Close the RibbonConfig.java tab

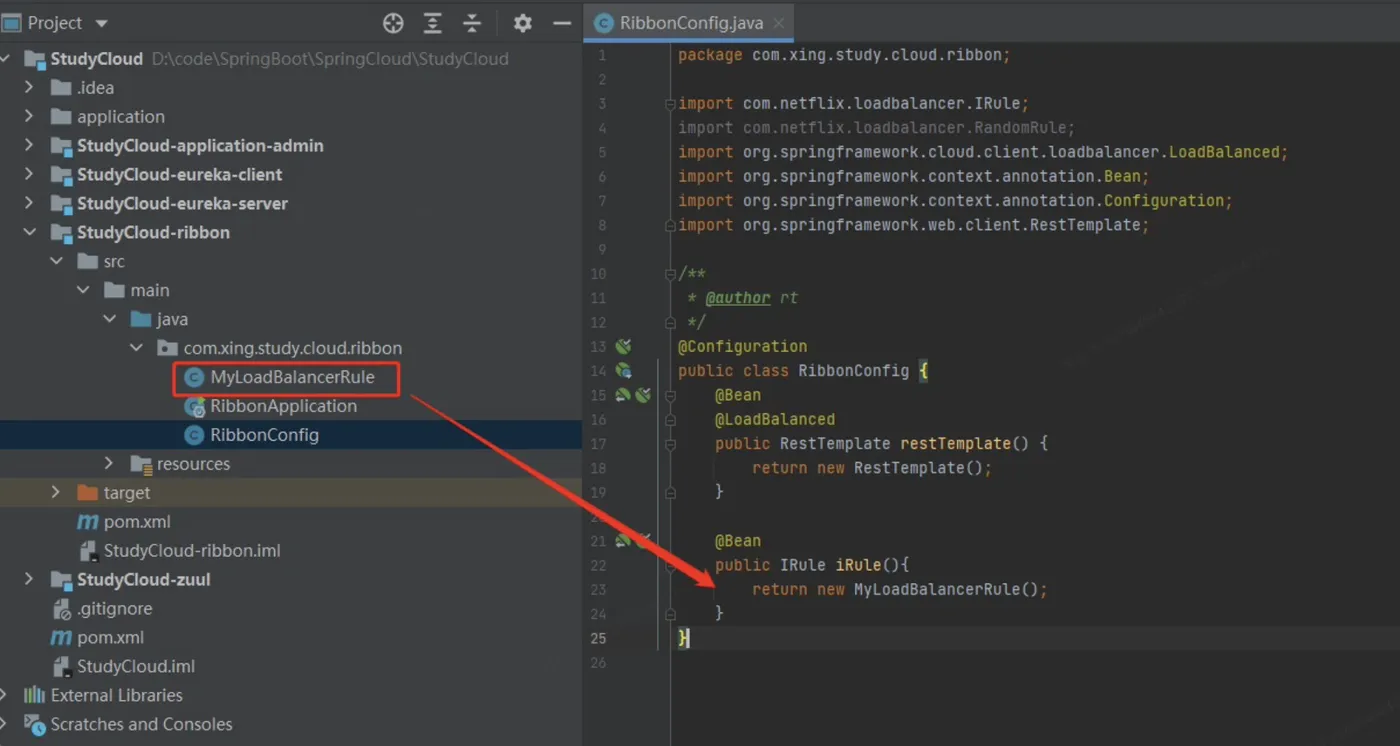[x=780, y=23]
